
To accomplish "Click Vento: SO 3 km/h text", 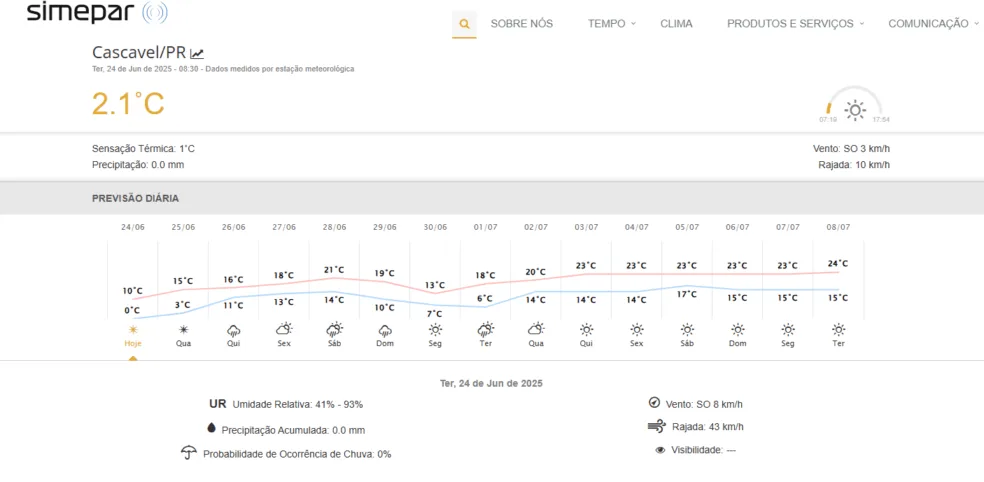I will coord(851,149).
